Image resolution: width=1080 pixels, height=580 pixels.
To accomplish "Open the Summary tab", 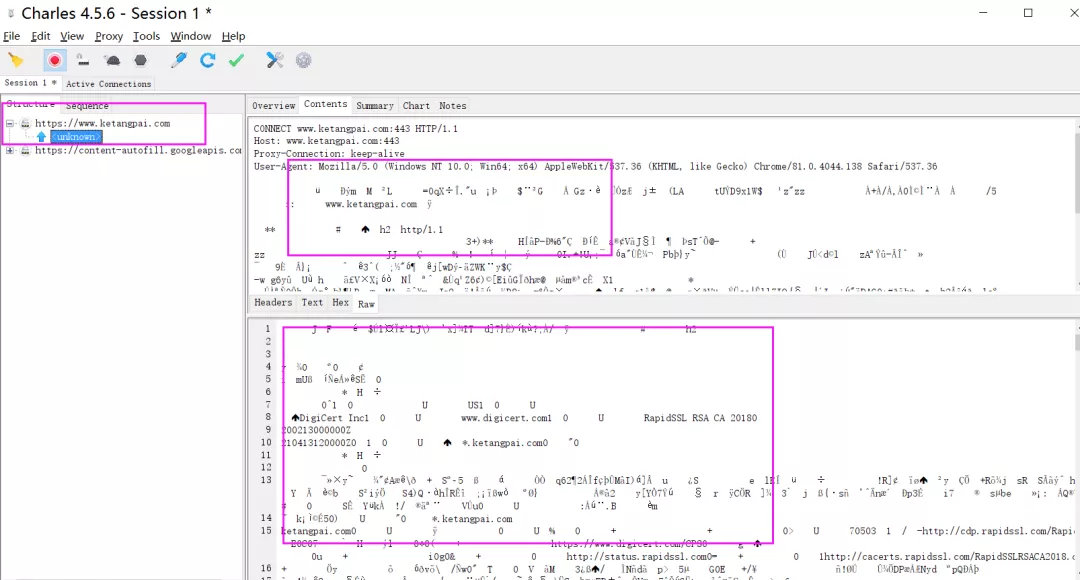I will 375,105.
